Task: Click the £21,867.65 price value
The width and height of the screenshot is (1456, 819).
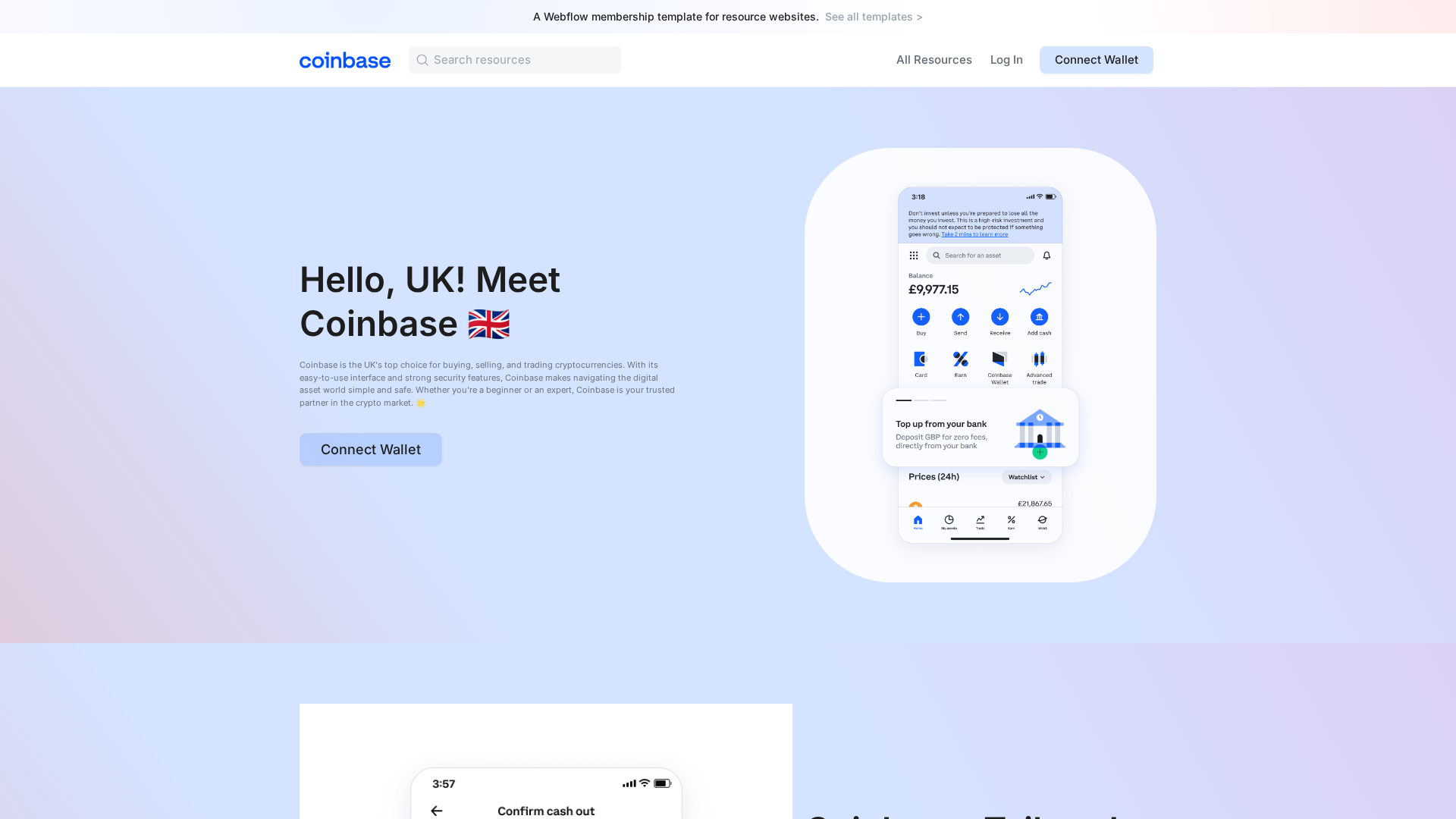Action: pos(1034,504)
